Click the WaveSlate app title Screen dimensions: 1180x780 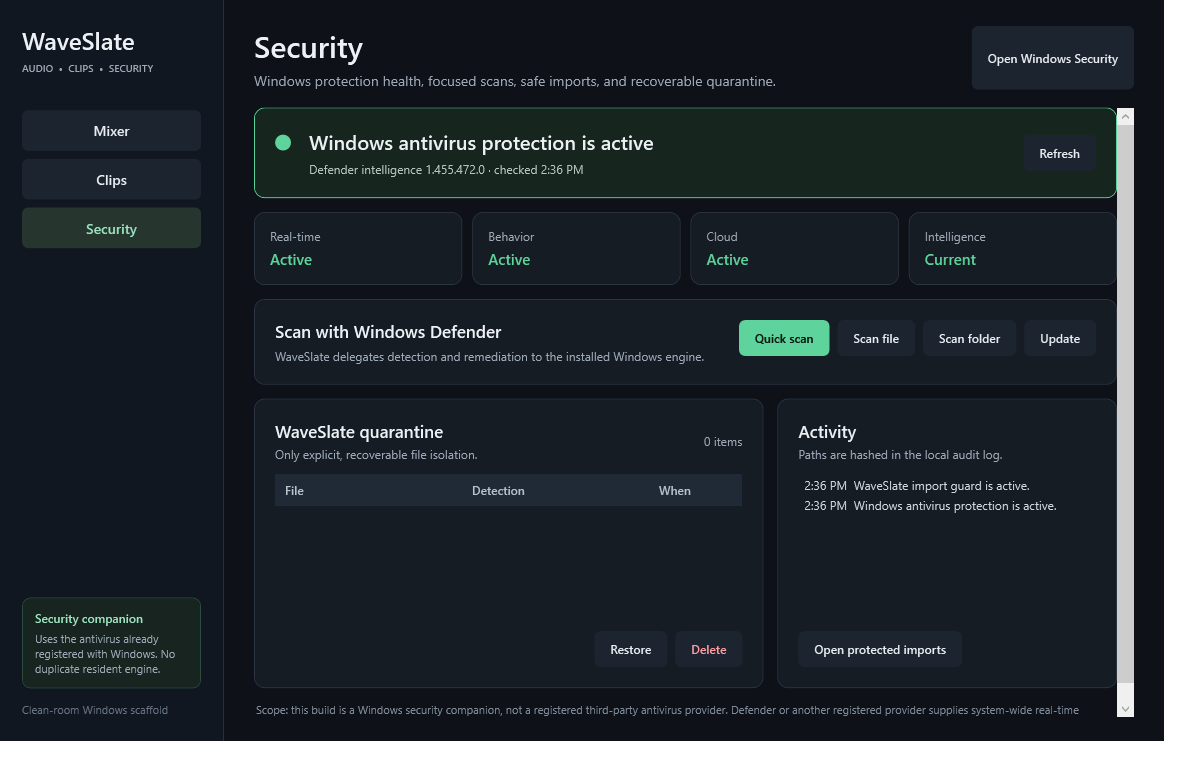point(78,42)
